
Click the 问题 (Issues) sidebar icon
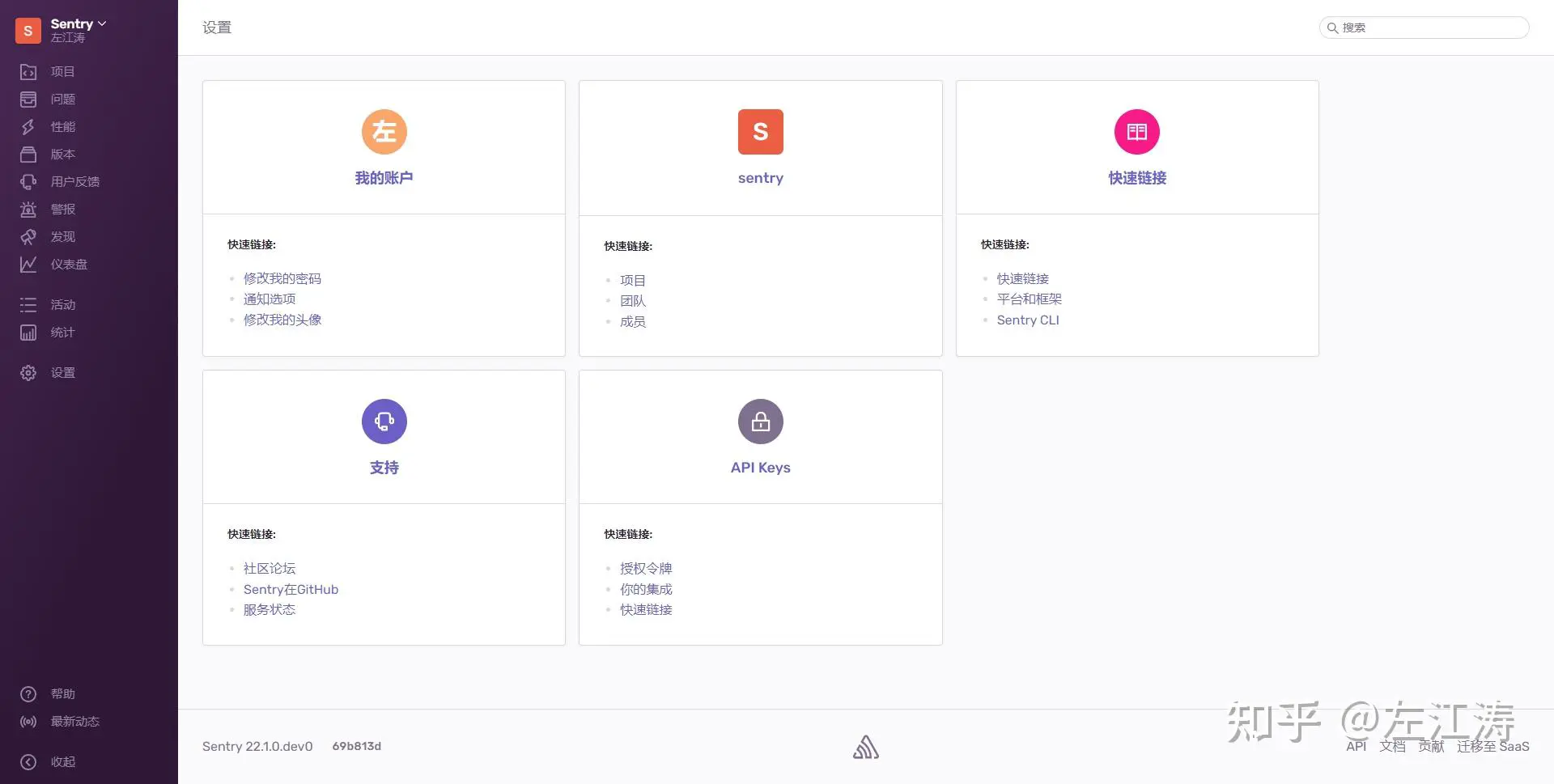pyautogui.click(x=28, y=100)
